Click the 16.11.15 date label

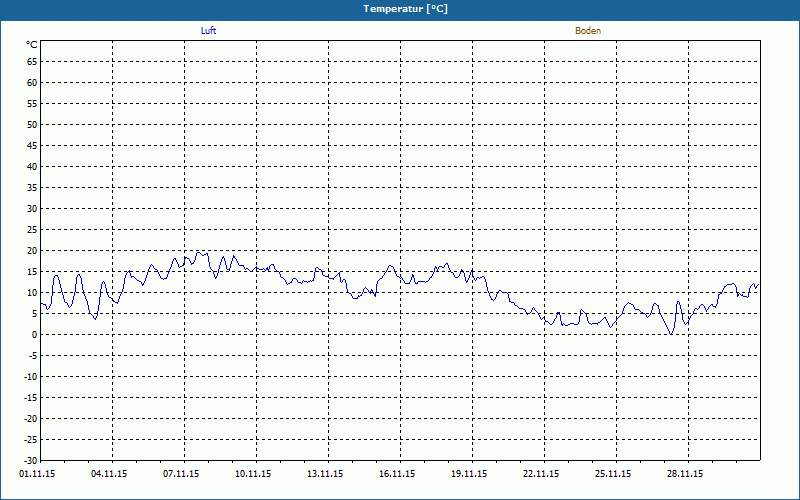point(397,474)
